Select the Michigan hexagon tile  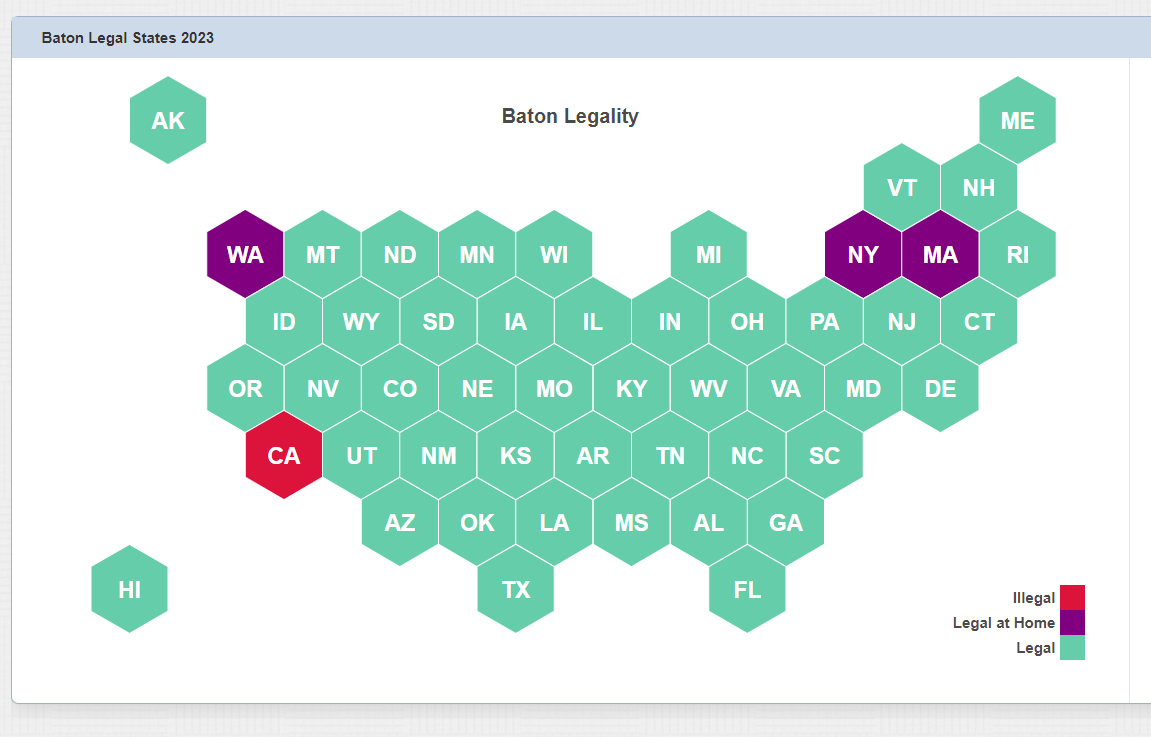coord(709,254)
